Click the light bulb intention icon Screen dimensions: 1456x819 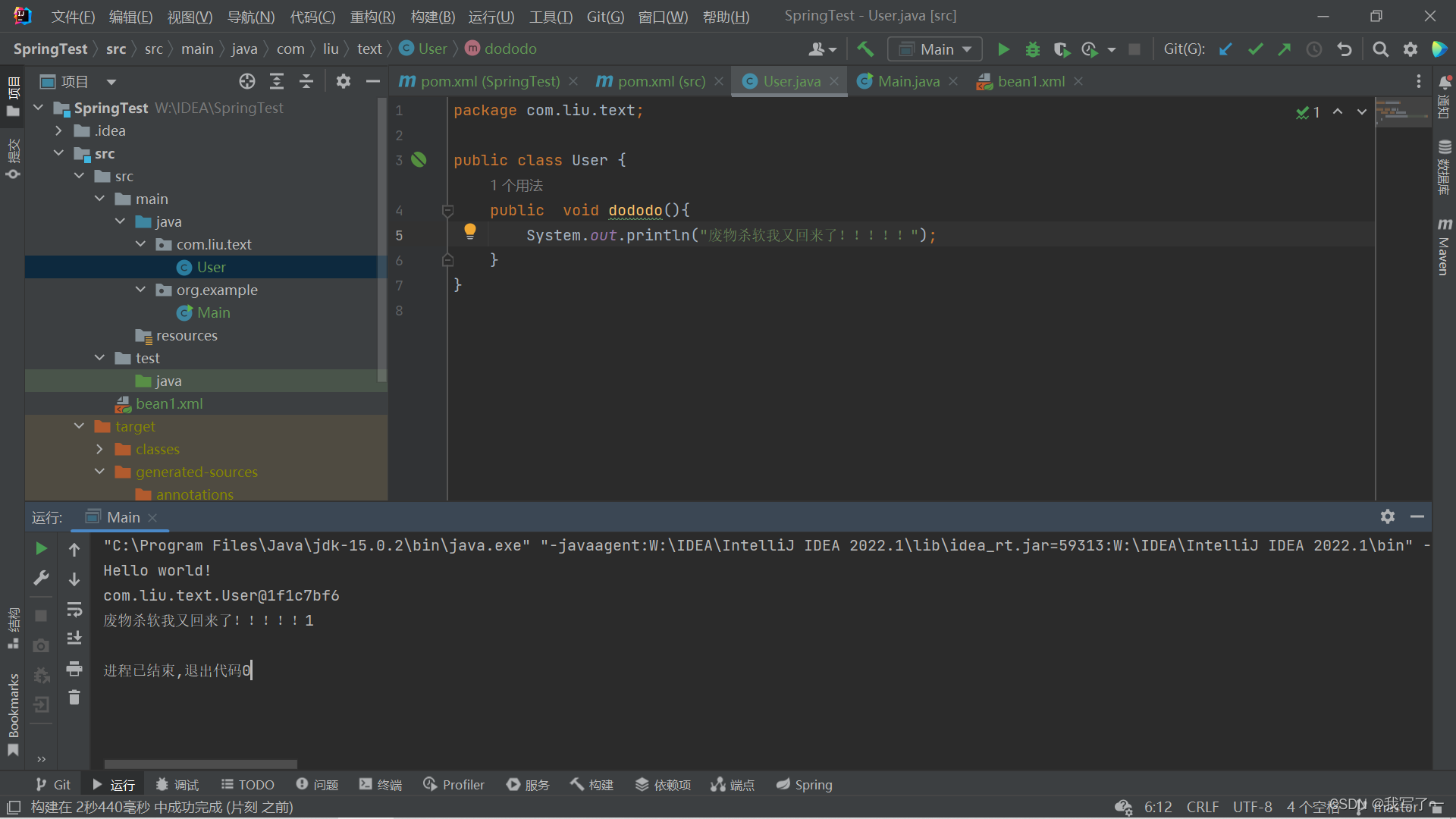tap(470, 231)
